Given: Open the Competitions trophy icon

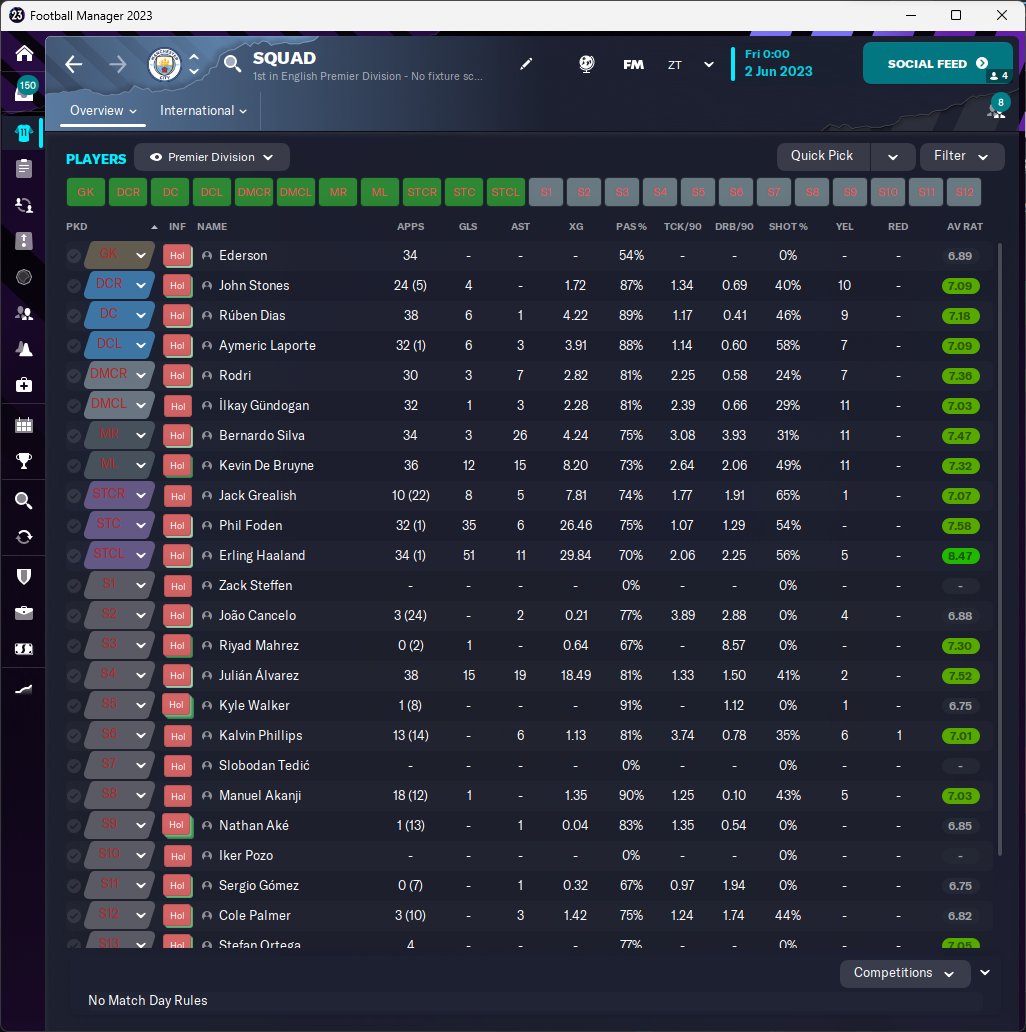Looking at the screenshot, I should tap(24, 461).
